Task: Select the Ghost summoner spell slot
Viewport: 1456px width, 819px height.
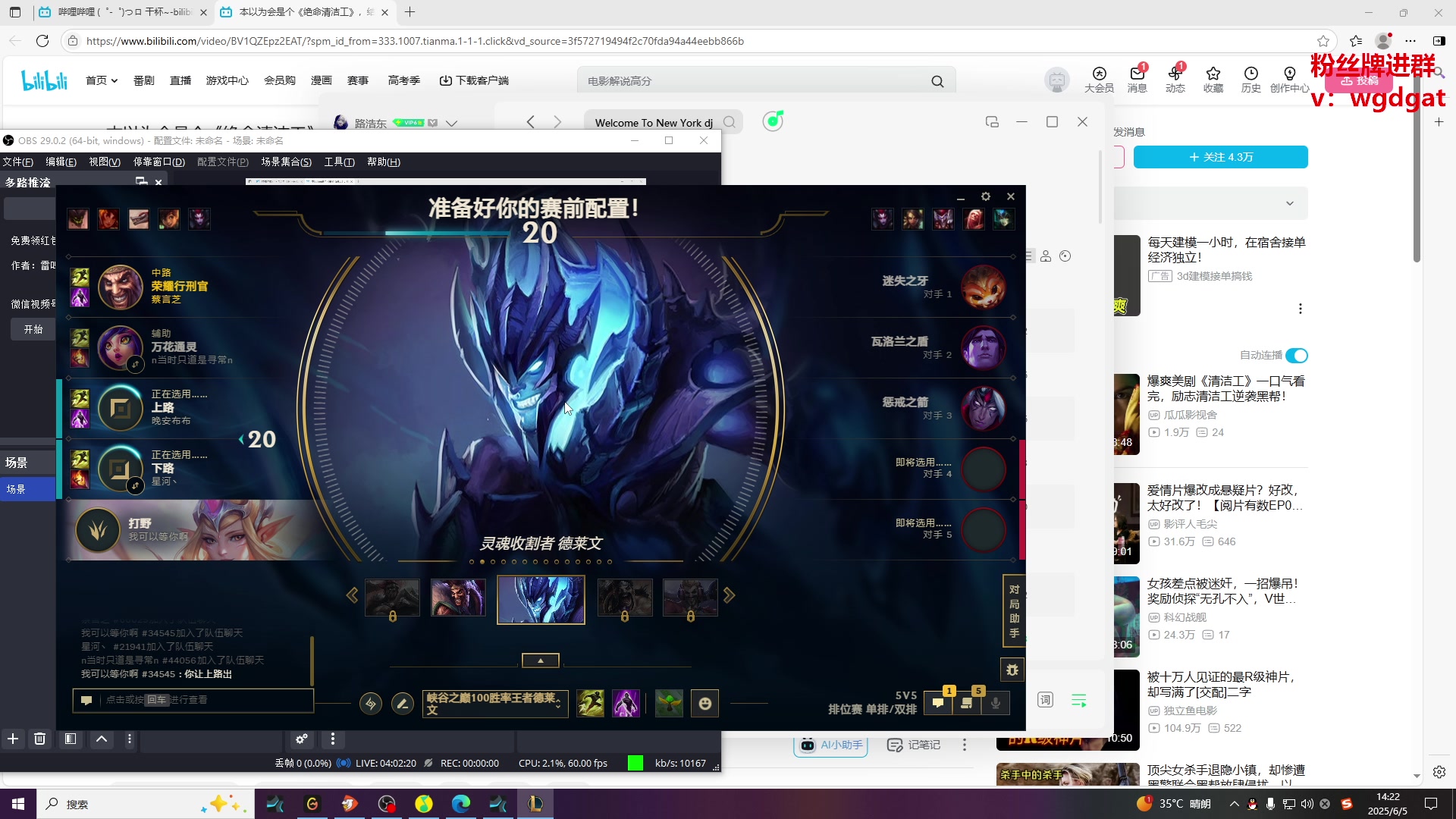Action: coord(591,704)
